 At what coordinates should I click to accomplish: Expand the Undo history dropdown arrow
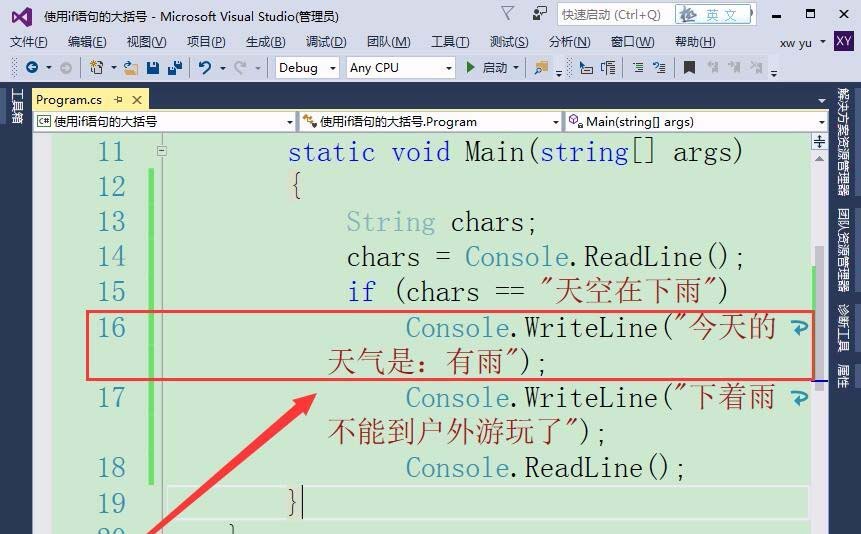pyautogui.click(x=222, y=68)
